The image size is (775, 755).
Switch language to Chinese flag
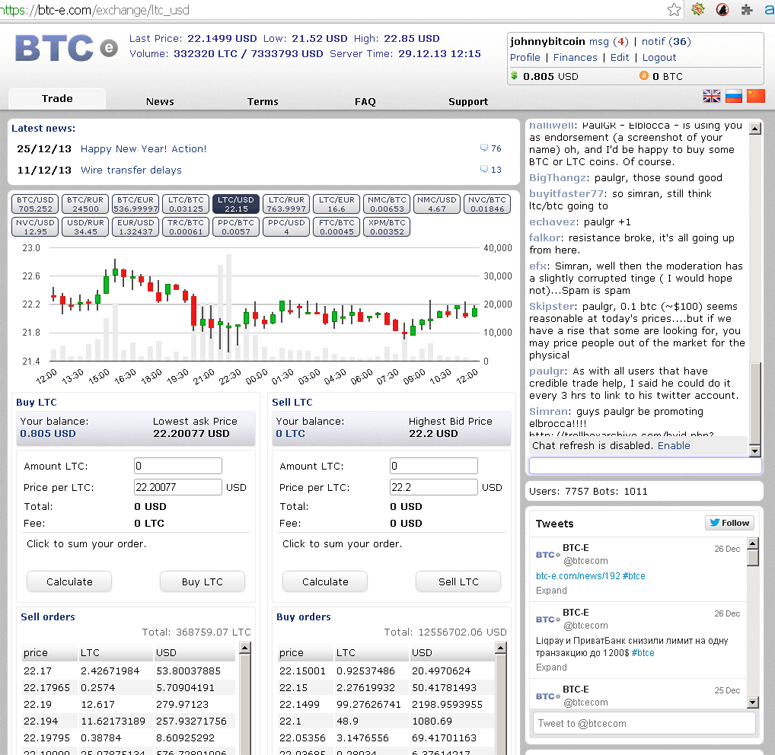(756, 96)
